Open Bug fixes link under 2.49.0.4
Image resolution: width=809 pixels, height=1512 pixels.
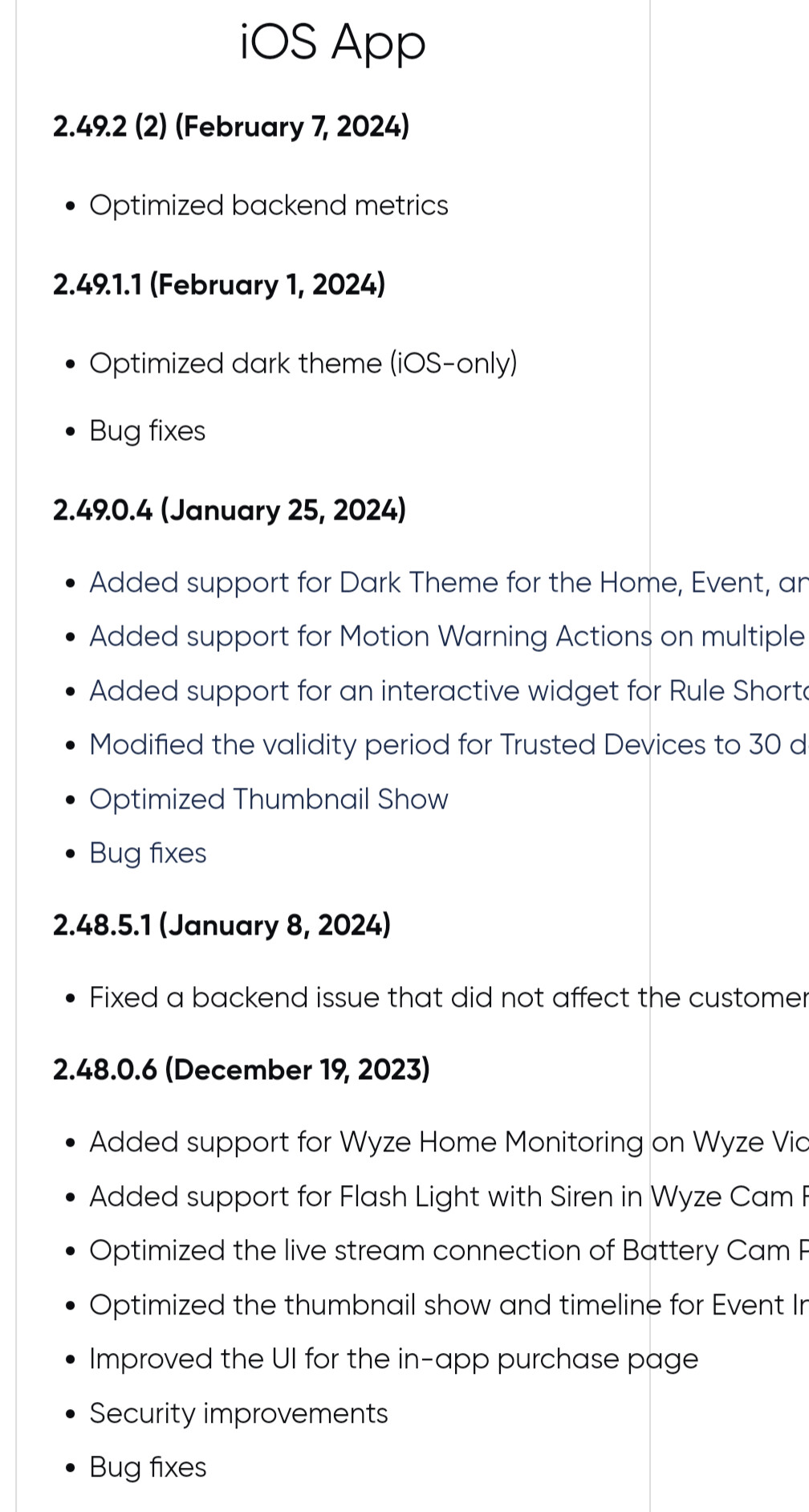pos(148,854)
